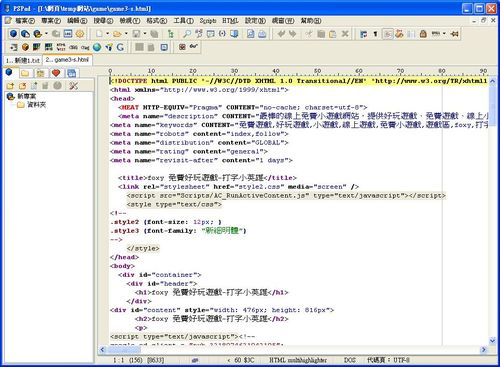Select the heart Favorites panel tab

coord(56,73)
